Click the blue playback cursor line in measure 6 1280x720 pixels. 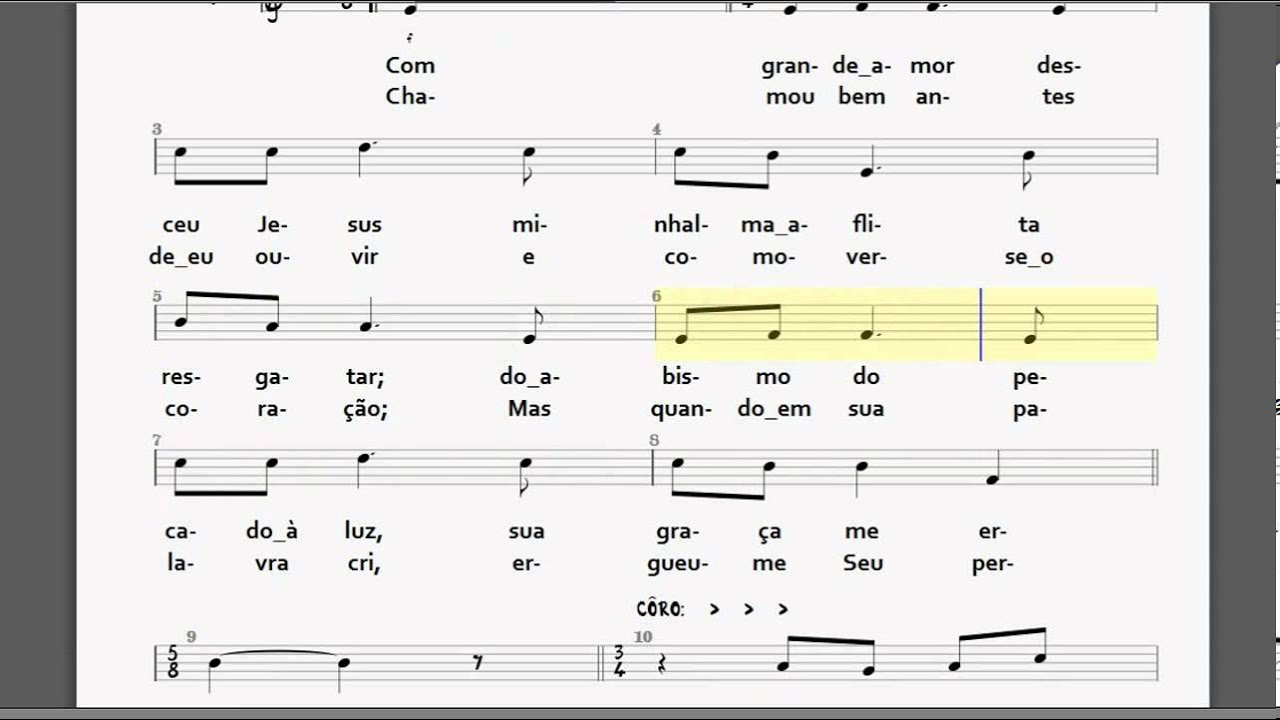981,324
